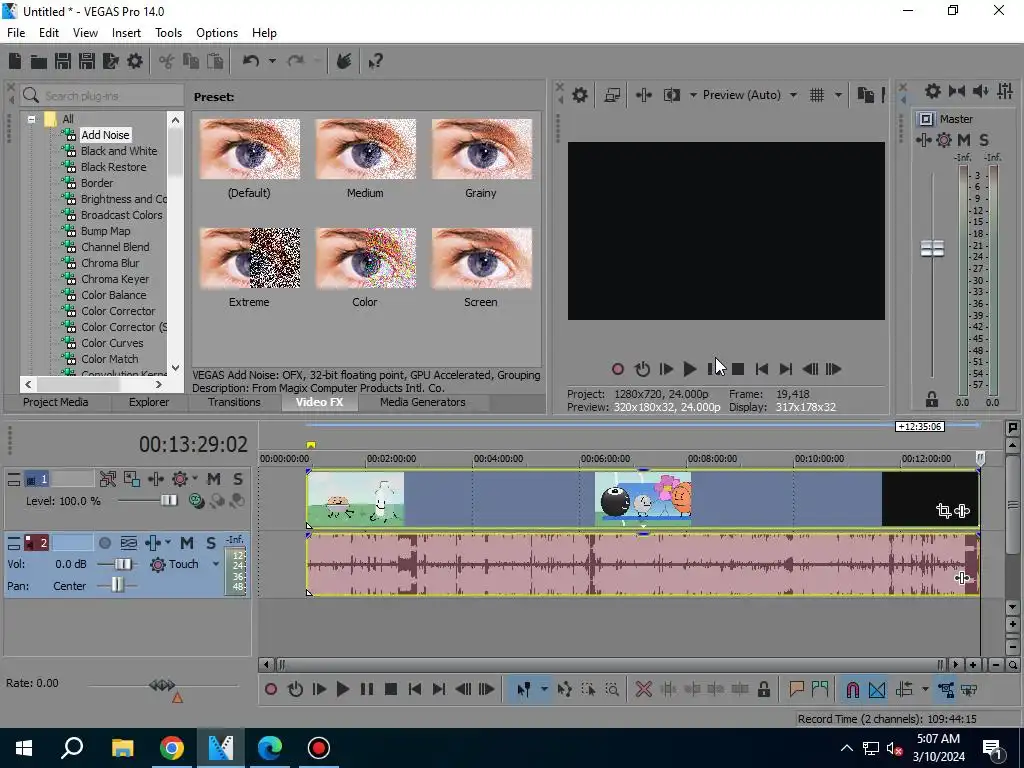Select the Chroma Keyer plug-in
The width and height of the screenshot is (1024, 768).
(115, 279)
